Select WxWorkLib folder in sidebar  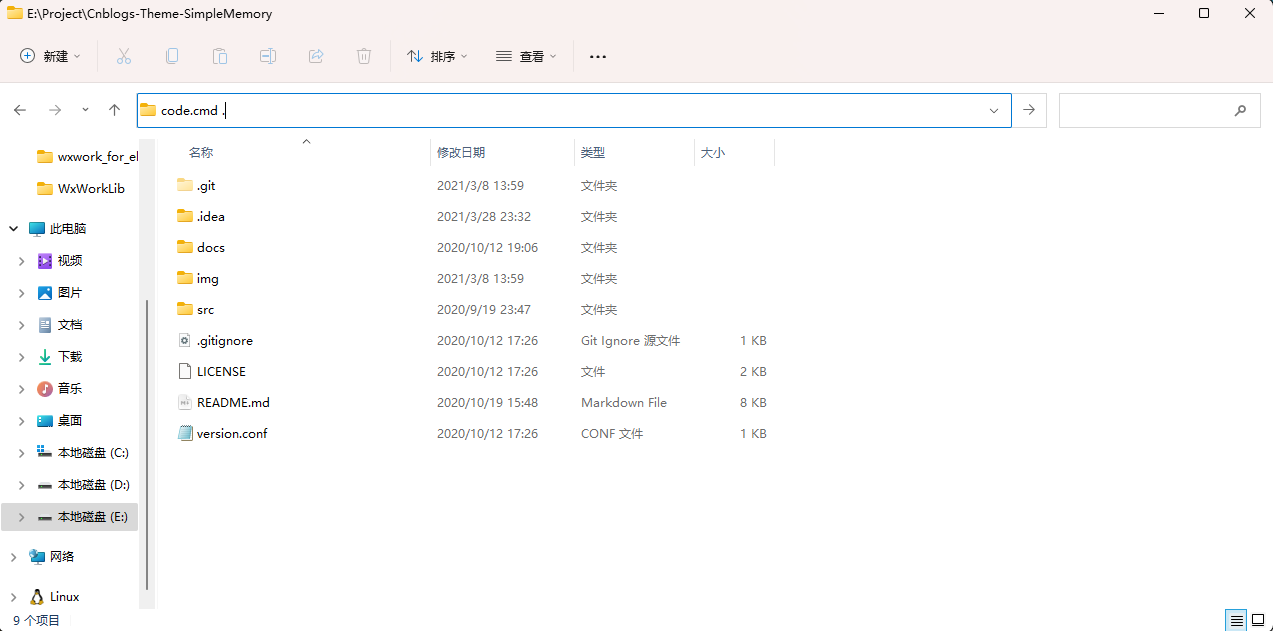(x=81, y=189)
